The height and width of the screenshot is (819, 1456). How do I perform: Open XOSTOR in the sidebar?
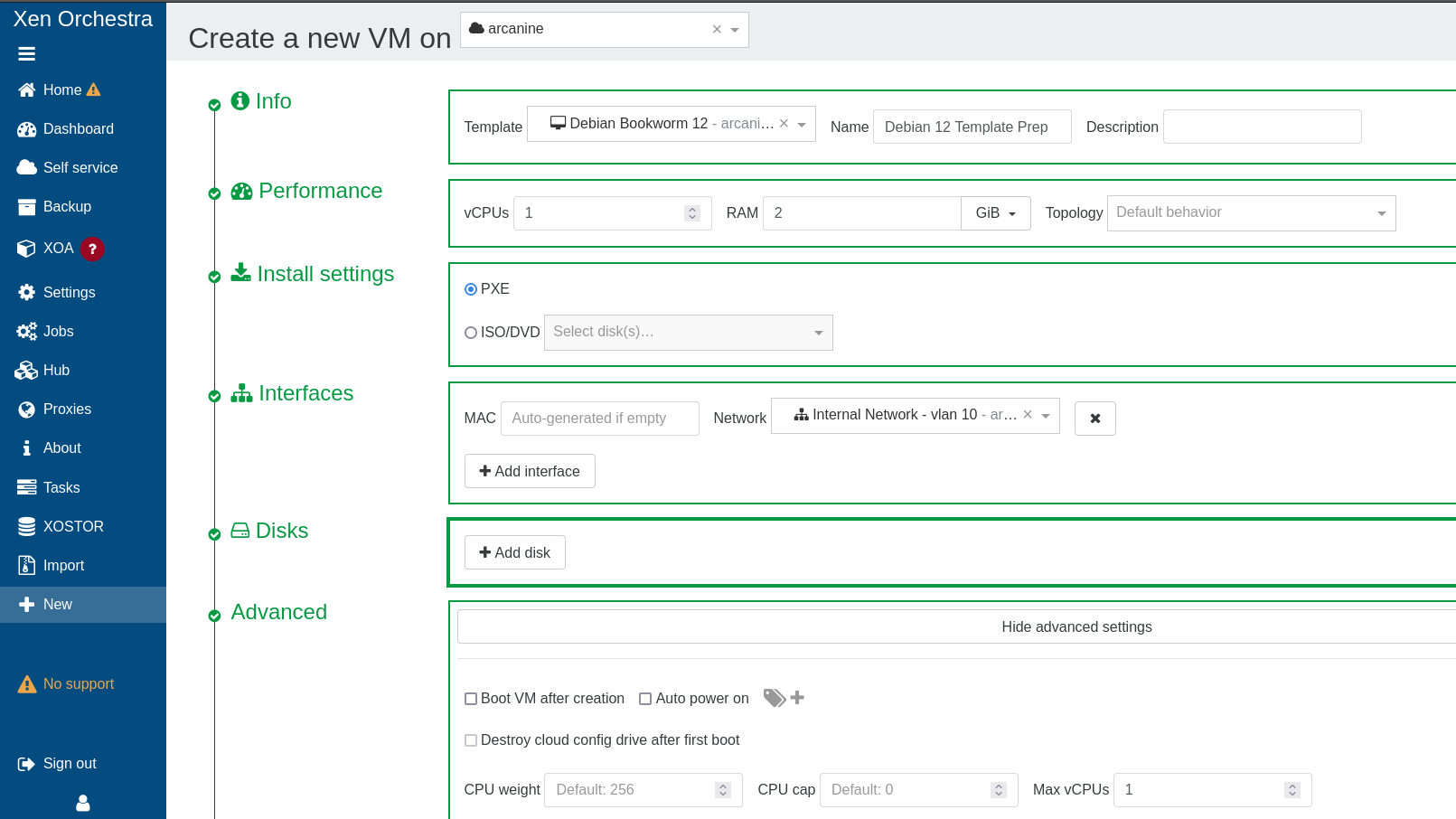point(83,526)
